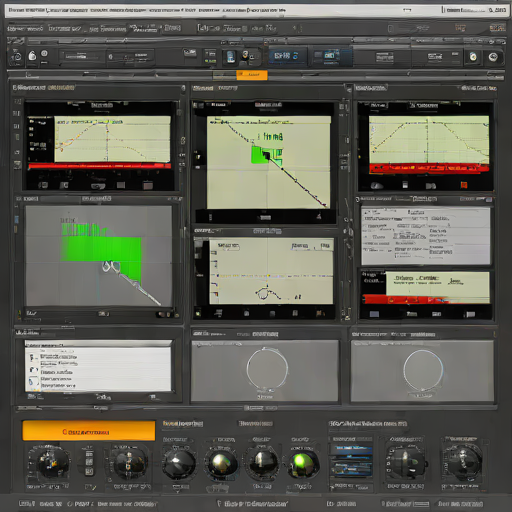Click the orange highlighted tab below the toolbar
512x512 pixels.
pos(252,75)
